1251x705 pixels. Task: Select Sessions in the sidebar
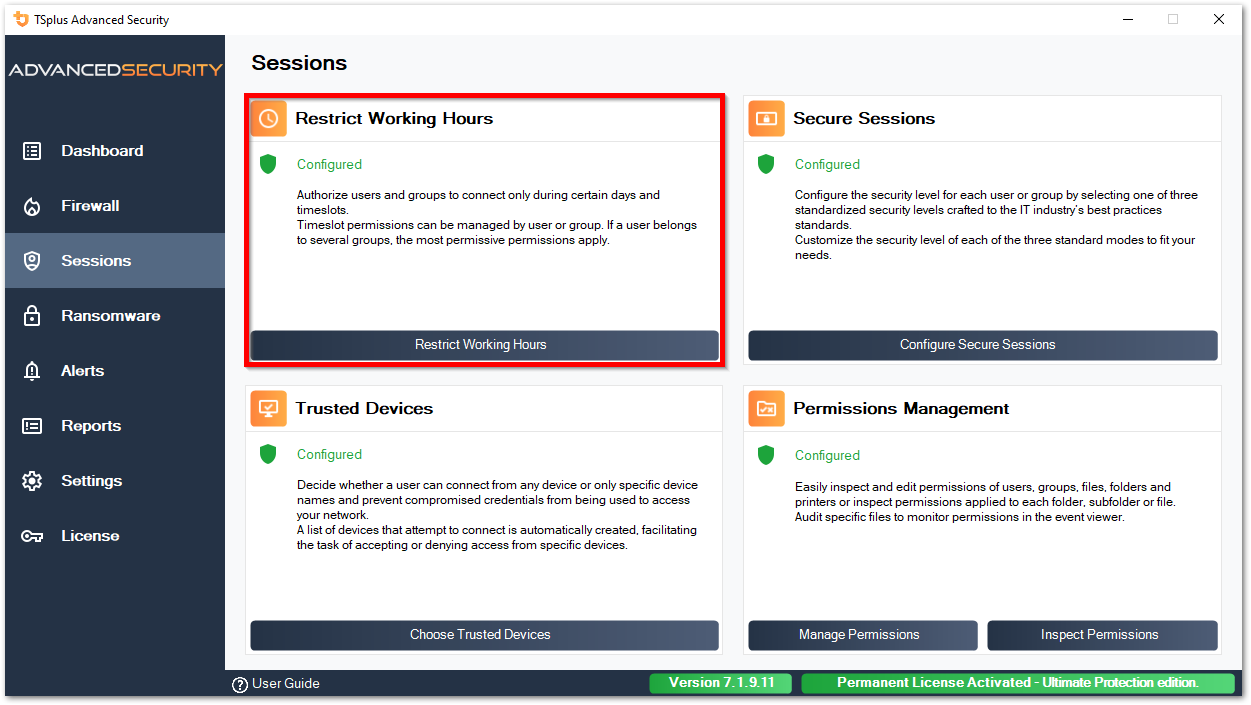pyautogui.click(x=96, y=261)
